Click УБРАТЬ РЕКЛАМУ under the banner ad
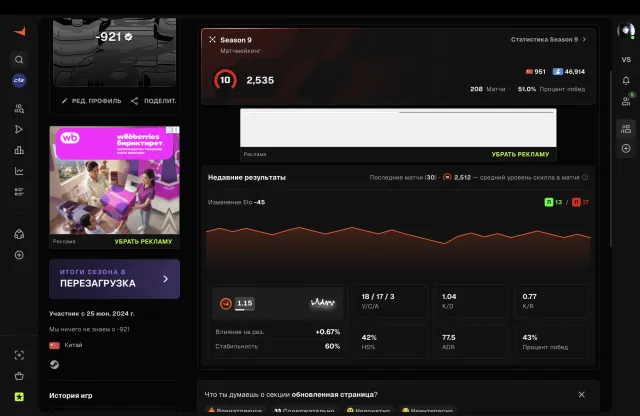 coord(520,154)
